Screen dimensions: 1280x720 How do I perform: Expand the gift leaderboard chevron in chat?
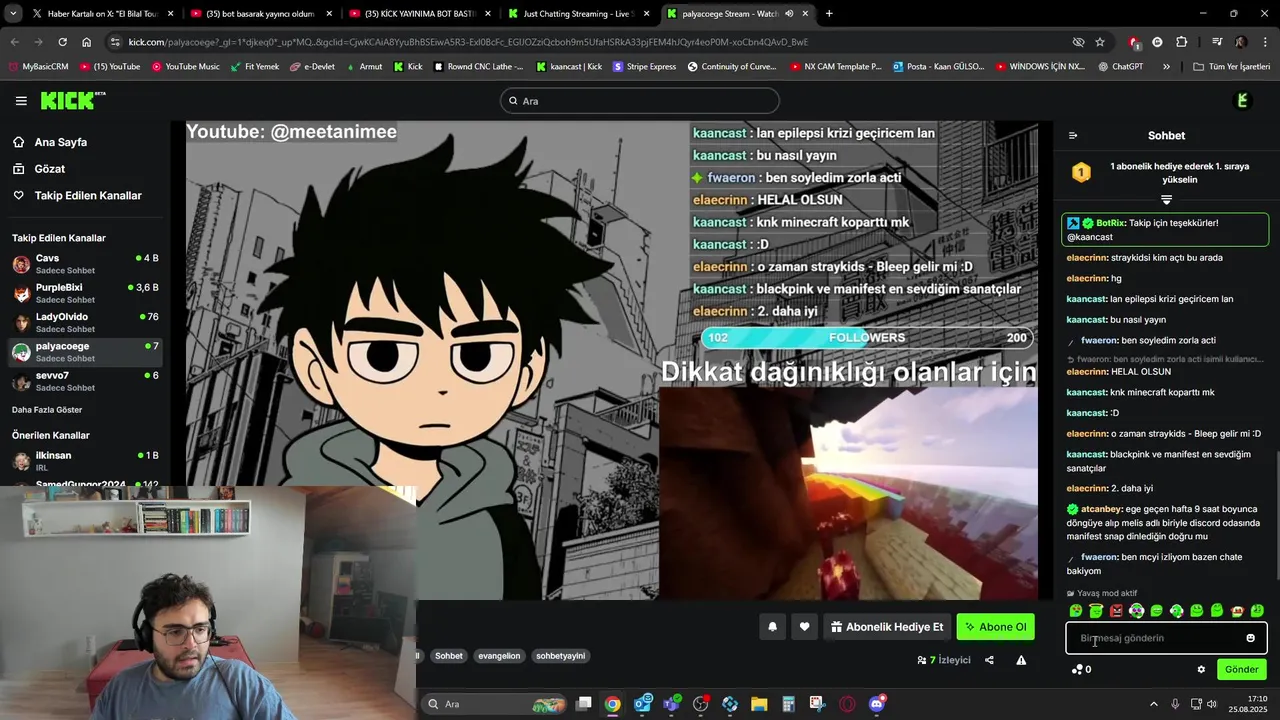[1166, 200]
